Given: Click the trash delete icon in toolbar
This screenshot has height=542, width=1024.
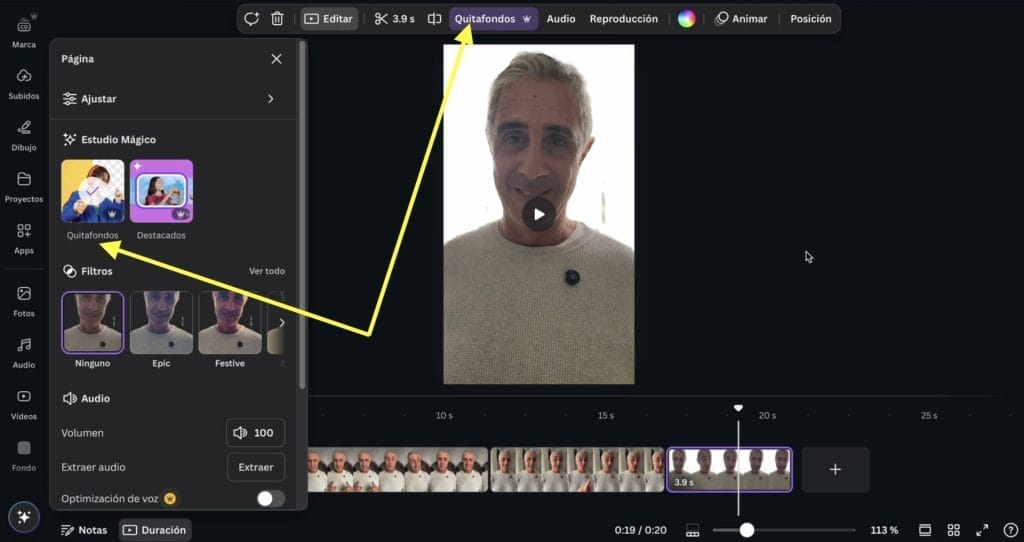Looking at the screenshot, I should [x=278, y=19].
